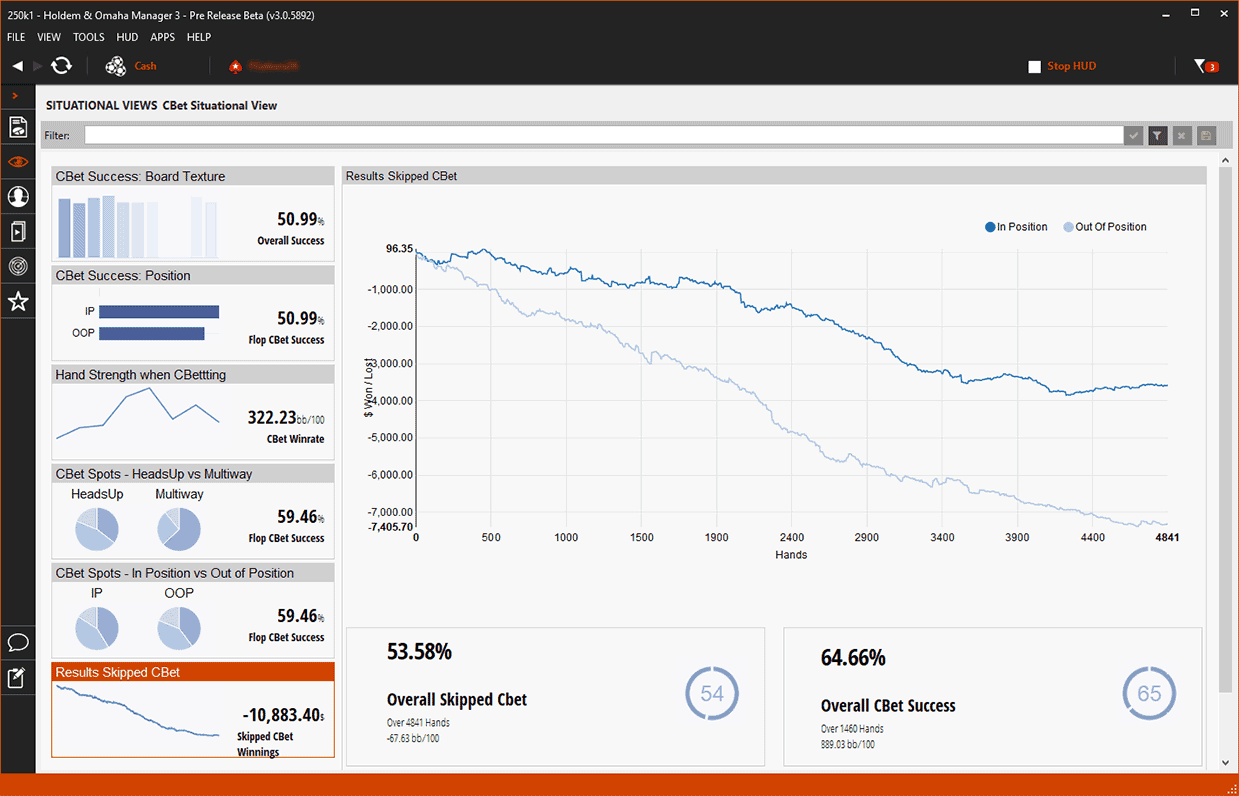1239x796 pixels.
Task: Click into the Filter text field
Action: [602, 135]
